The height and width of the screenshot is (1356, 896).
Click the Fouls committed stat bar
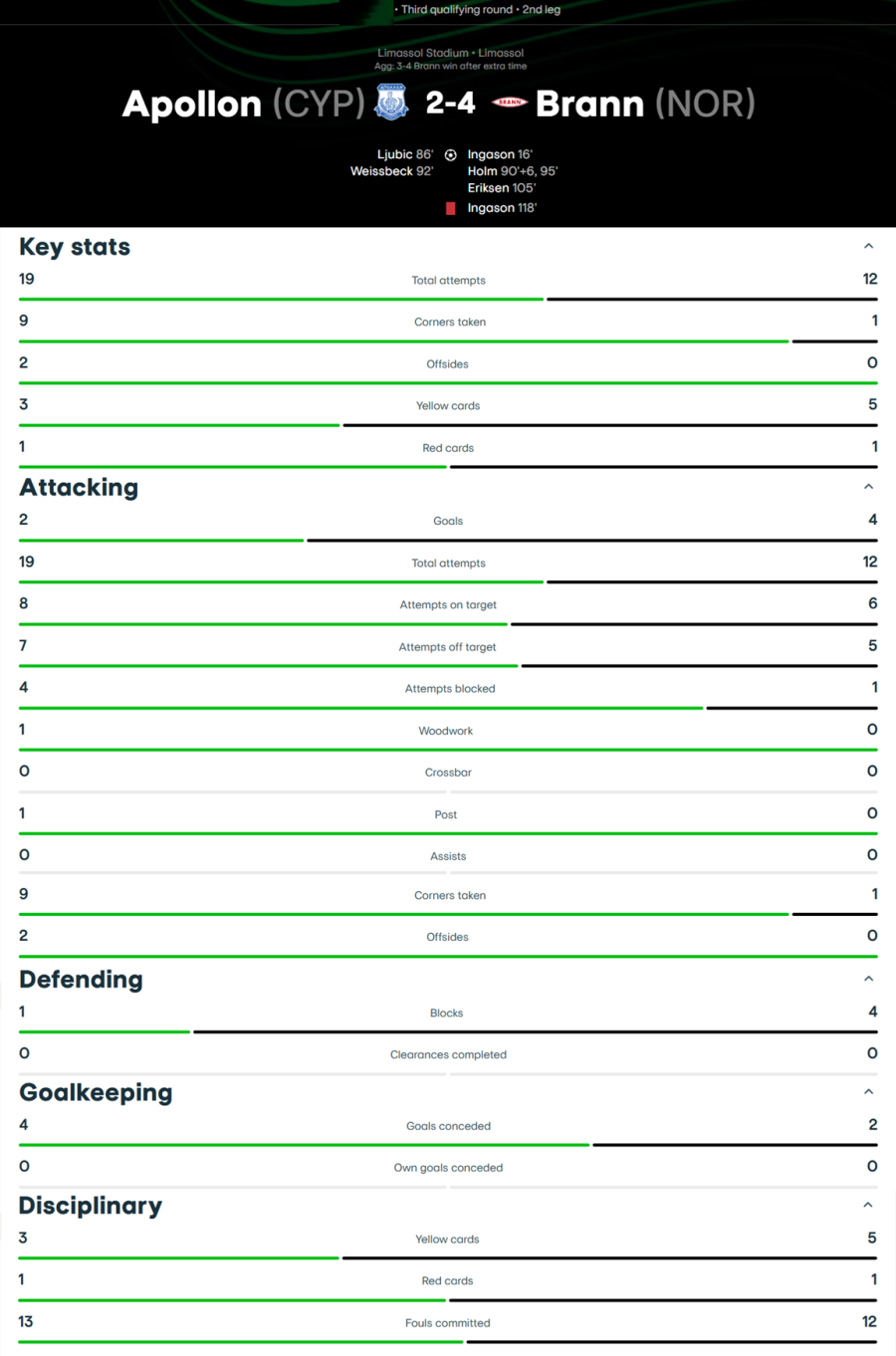pos(448,1342)
